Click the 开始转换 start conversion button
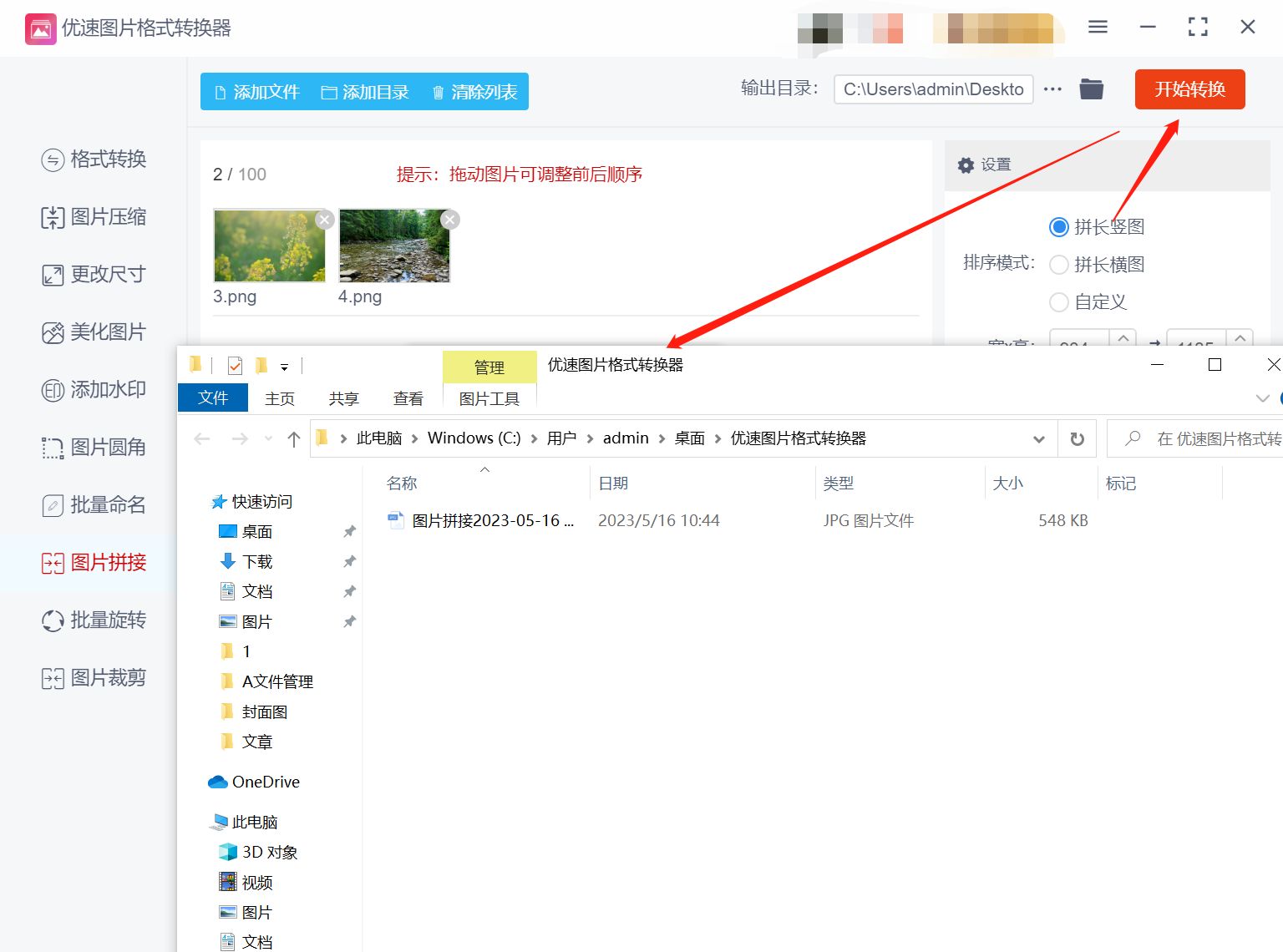Viewport: 1283px width, 952px height. 1189,89
